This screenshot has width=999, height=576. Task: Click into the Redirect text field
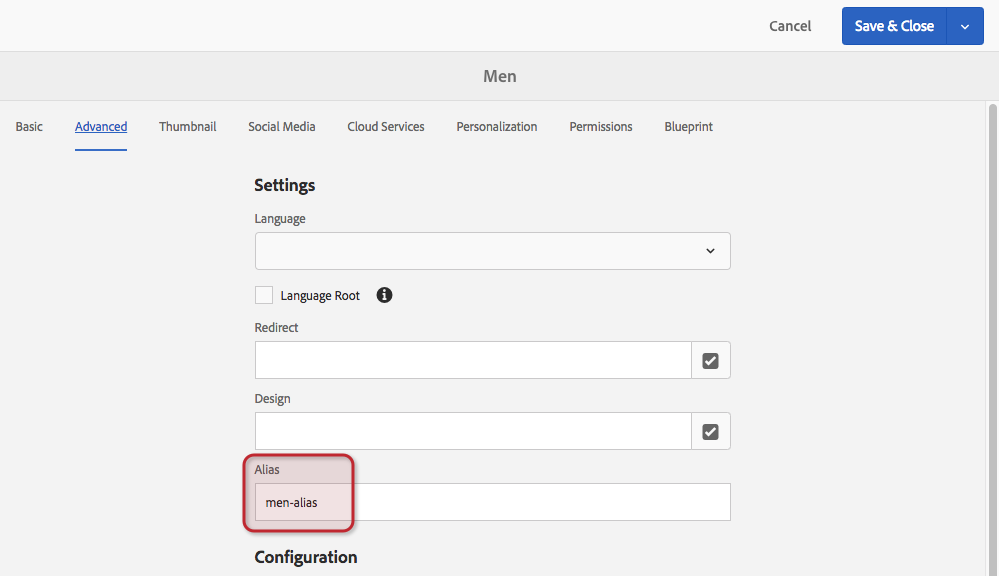tap(472, 360)
